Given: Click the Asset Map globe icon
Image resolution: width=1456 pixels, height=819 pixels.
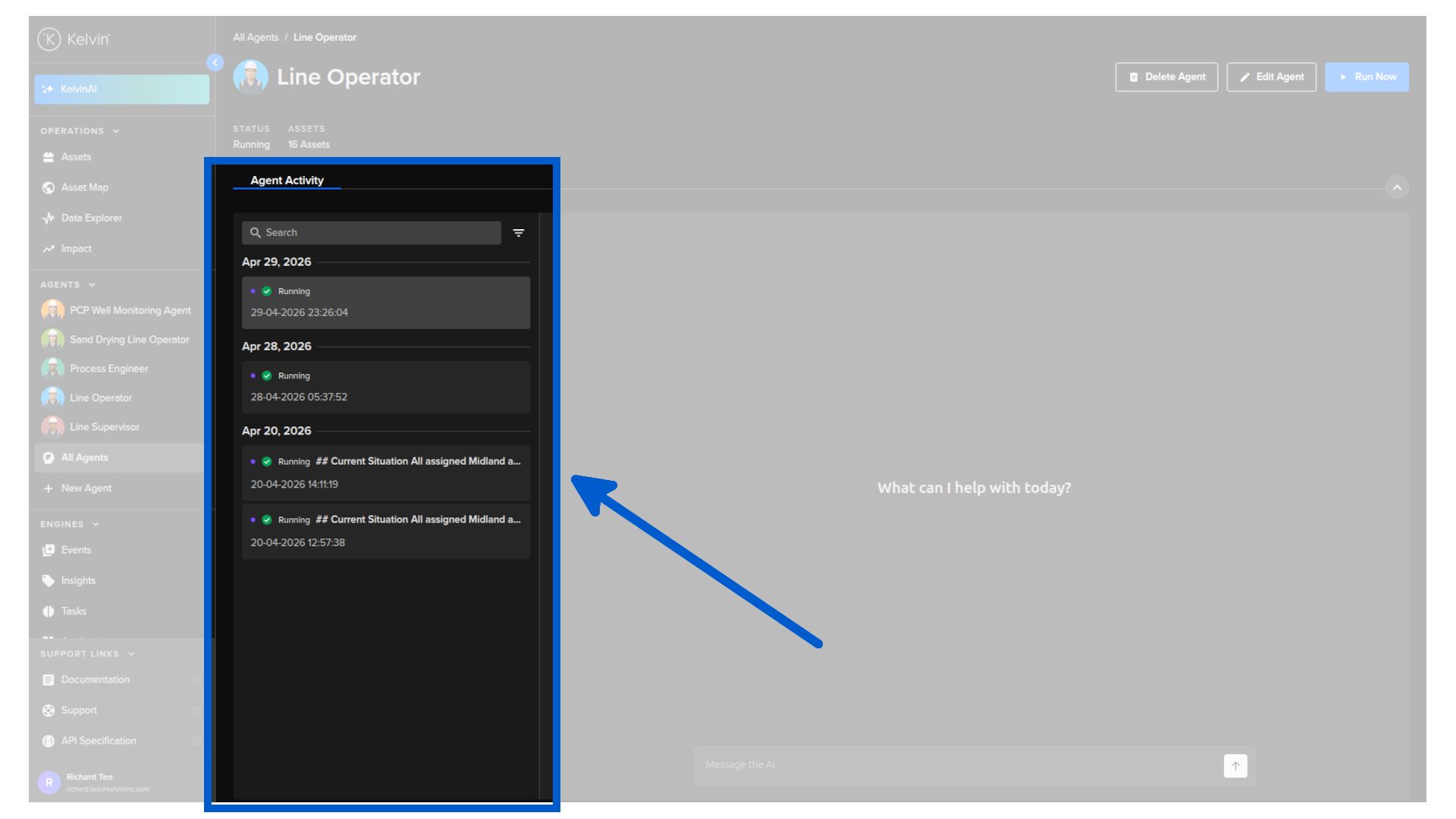Looking at the screenshot, I should coord(49,187).
